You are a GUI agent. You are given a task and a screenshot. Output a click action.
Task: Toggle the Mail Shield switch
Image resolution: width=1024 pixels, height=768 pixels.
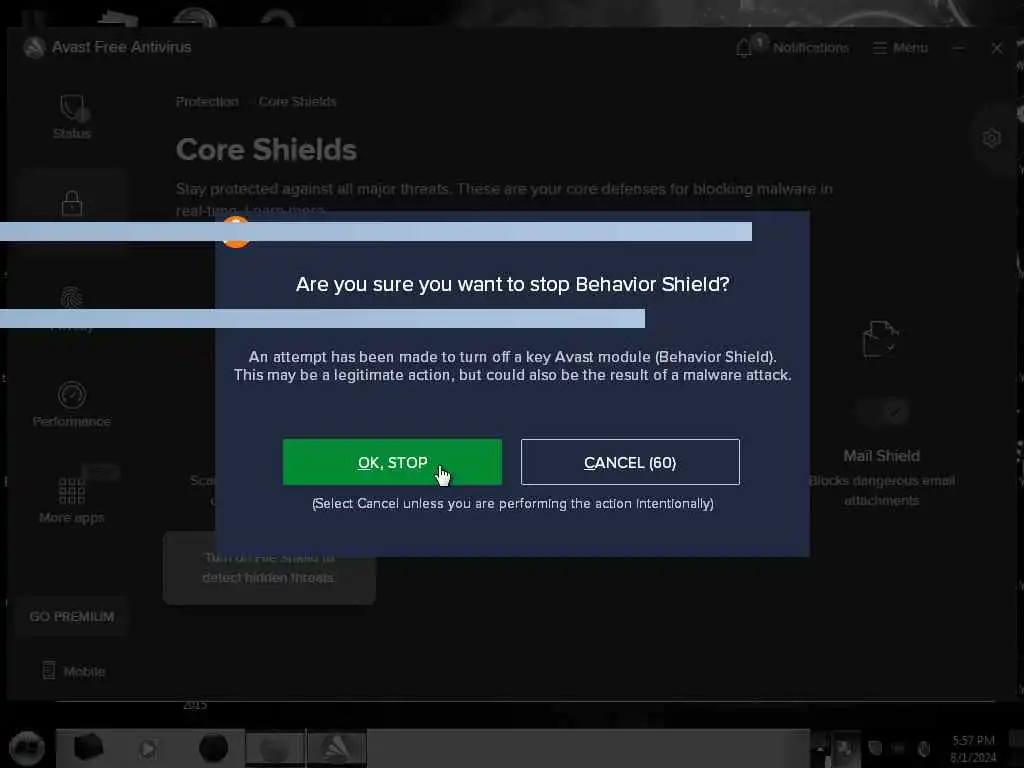[x=883, y=411]
